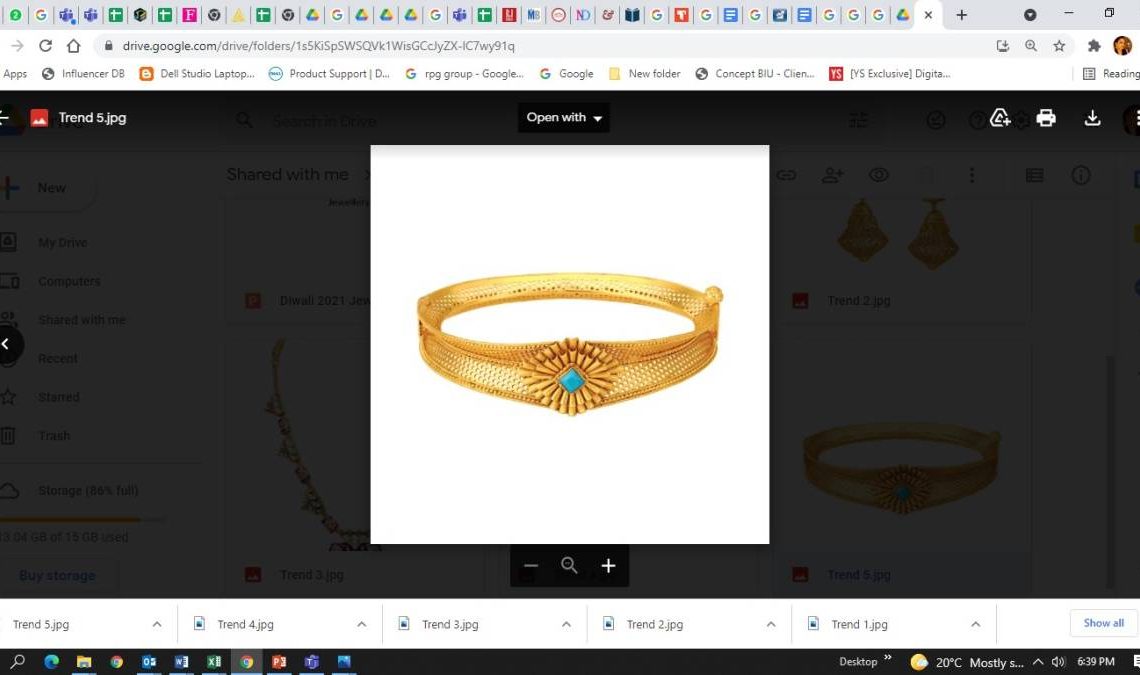Screen dimensions: 1140x675
Task: Open volume control in system tray
Action: (1058, 662)
